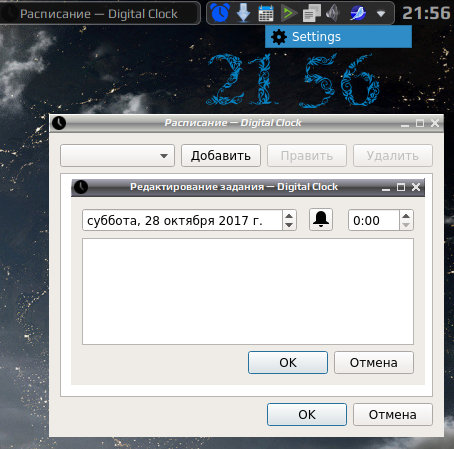Click clock icon in Редактирование задания title bar
Image resolution: width=454 pixels, height=449 pixels.
pos(81,187)
